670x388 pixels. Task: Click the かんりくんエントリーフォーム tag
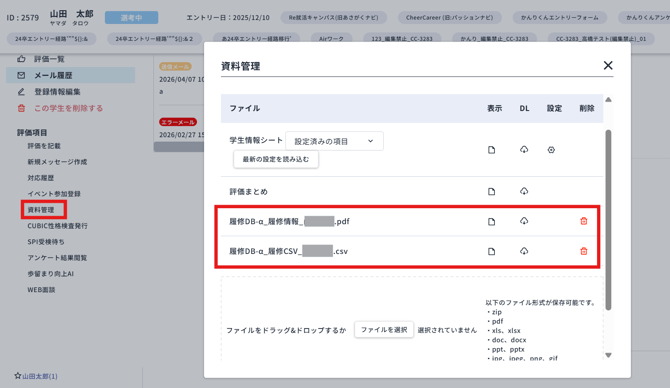click(x=560, y=18)
